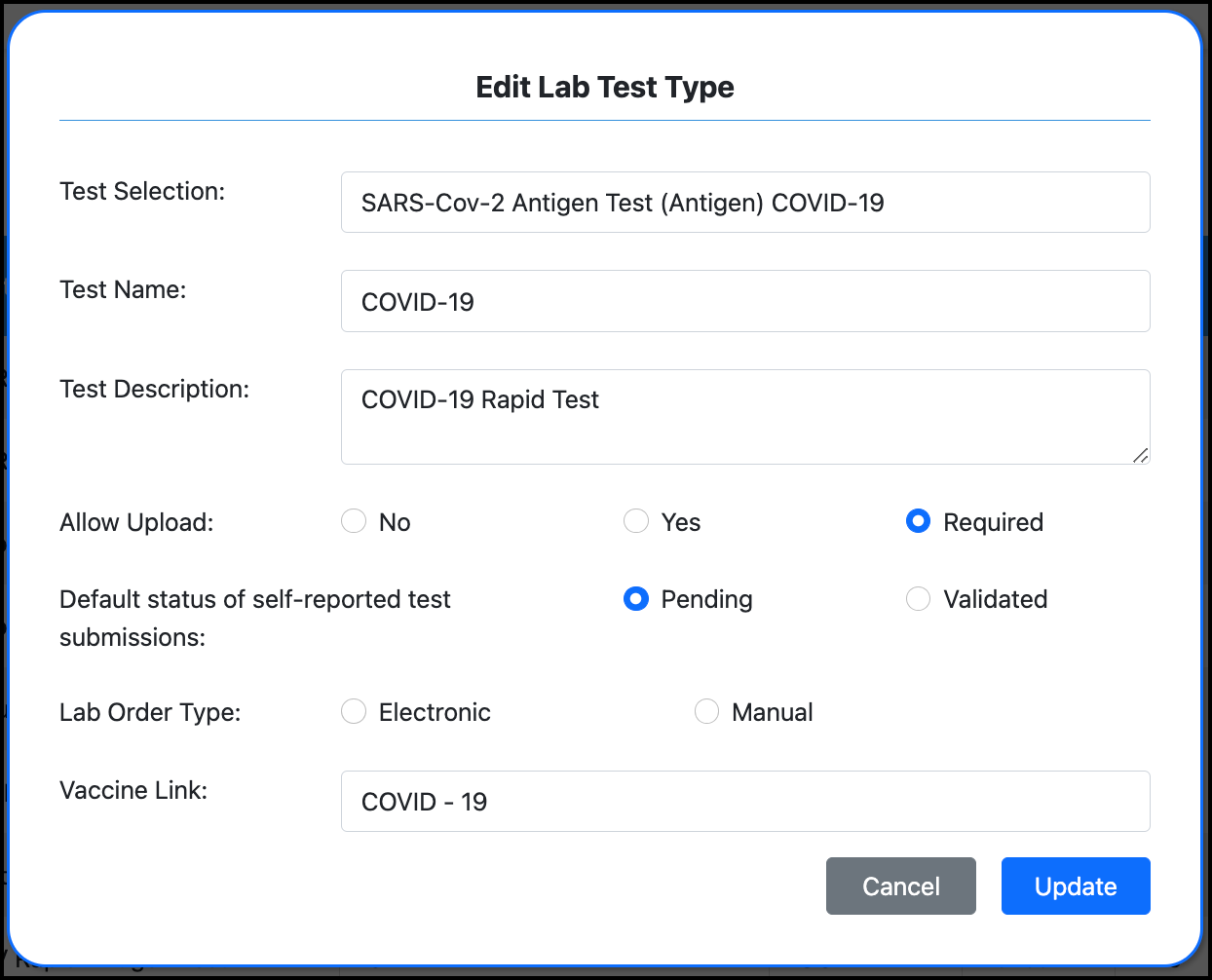The image size is (1212, 980).
Task: Set default submission status to Validated
Action: pyautogui.click(x=918, y=599)
